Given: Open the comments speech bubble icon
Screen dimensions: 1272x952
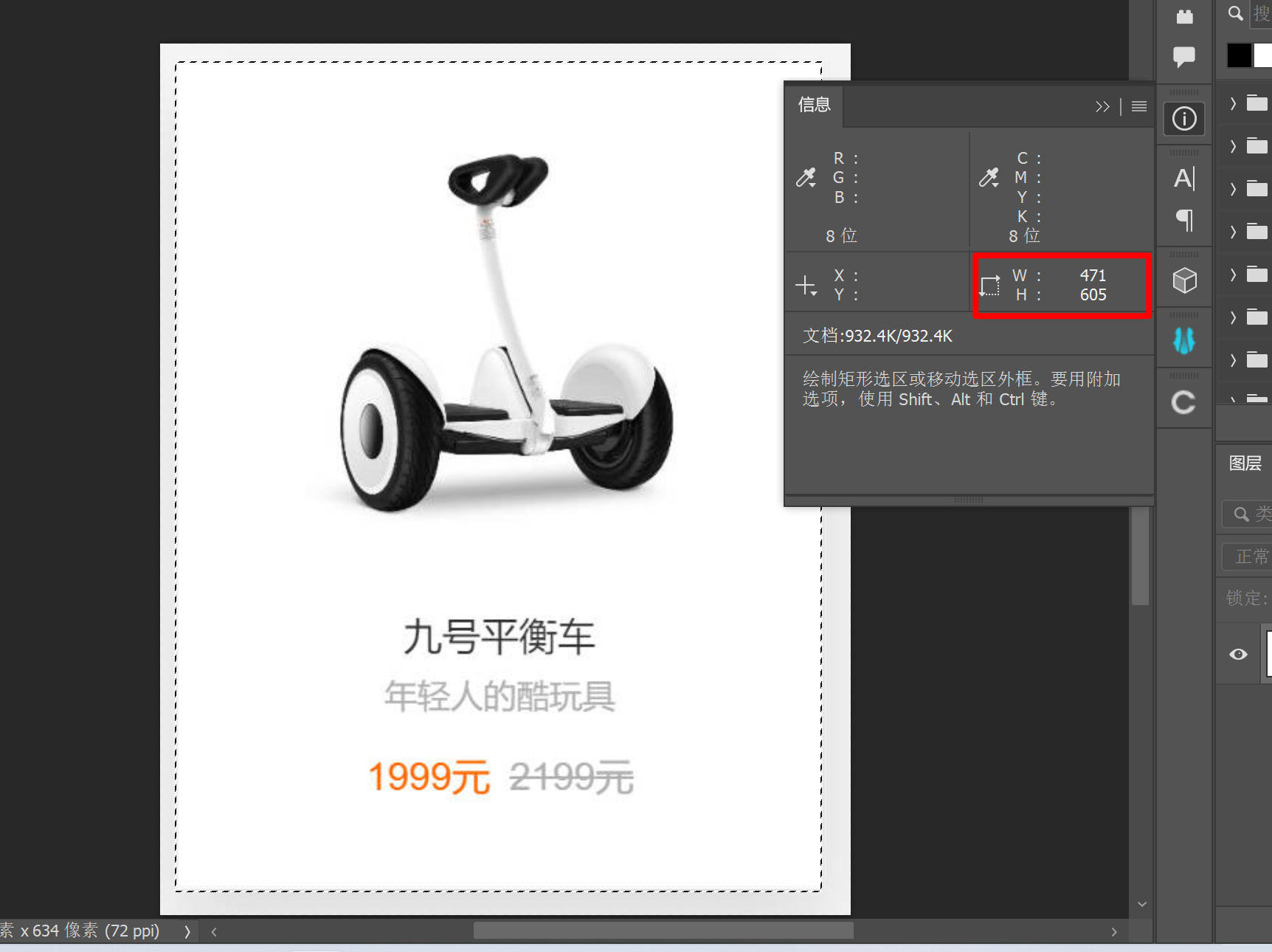Looking at the screenshot, I should coord(1184,56).
